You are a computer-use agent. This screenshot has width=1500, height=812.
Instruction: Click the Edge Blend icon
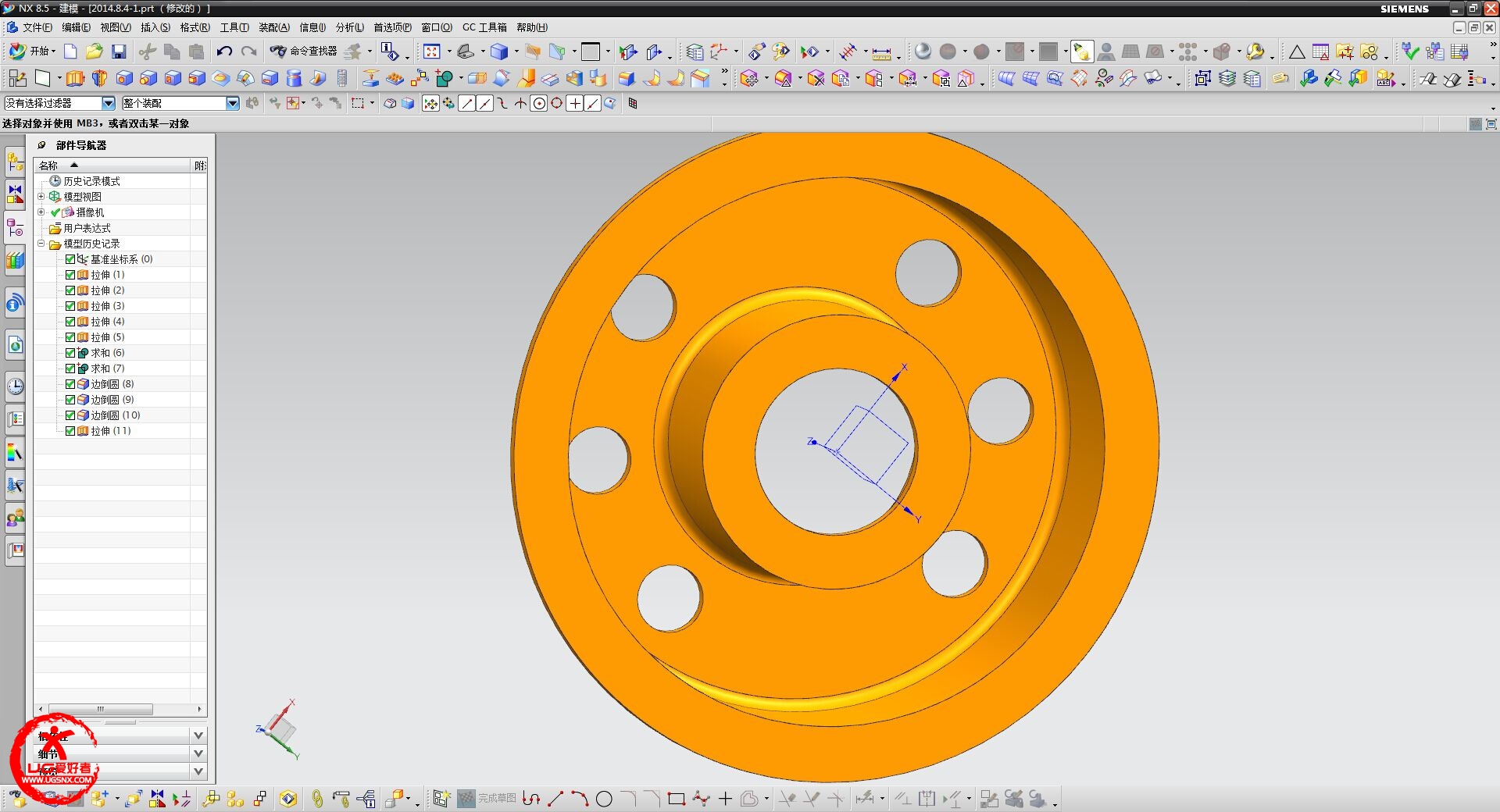[627, 78]
